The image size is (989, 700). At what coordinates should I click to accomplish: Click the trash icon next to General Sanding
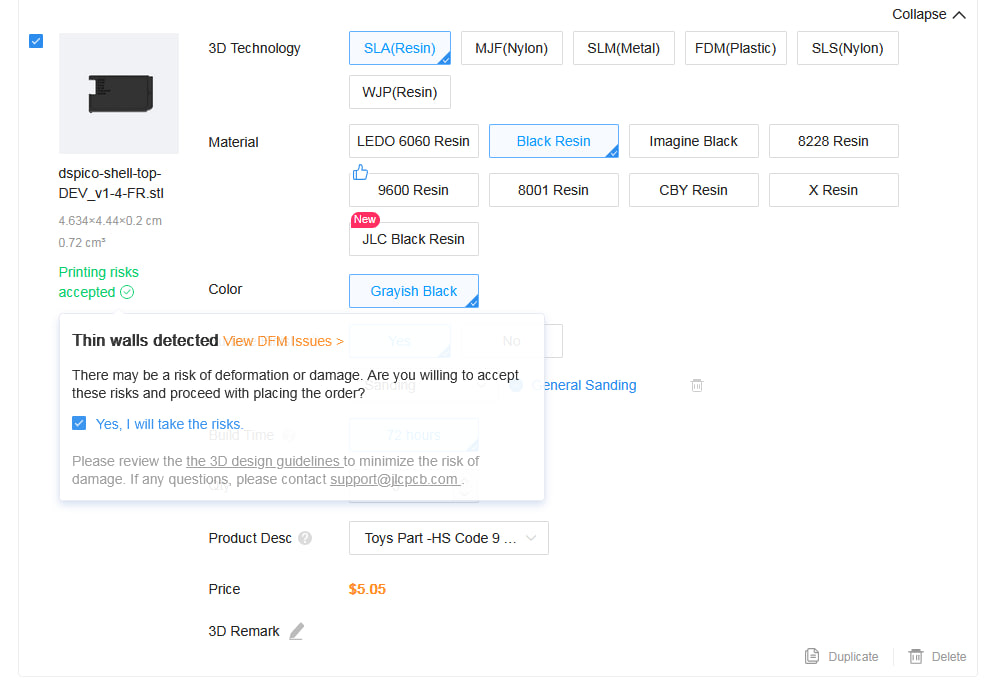pos(697,385)
